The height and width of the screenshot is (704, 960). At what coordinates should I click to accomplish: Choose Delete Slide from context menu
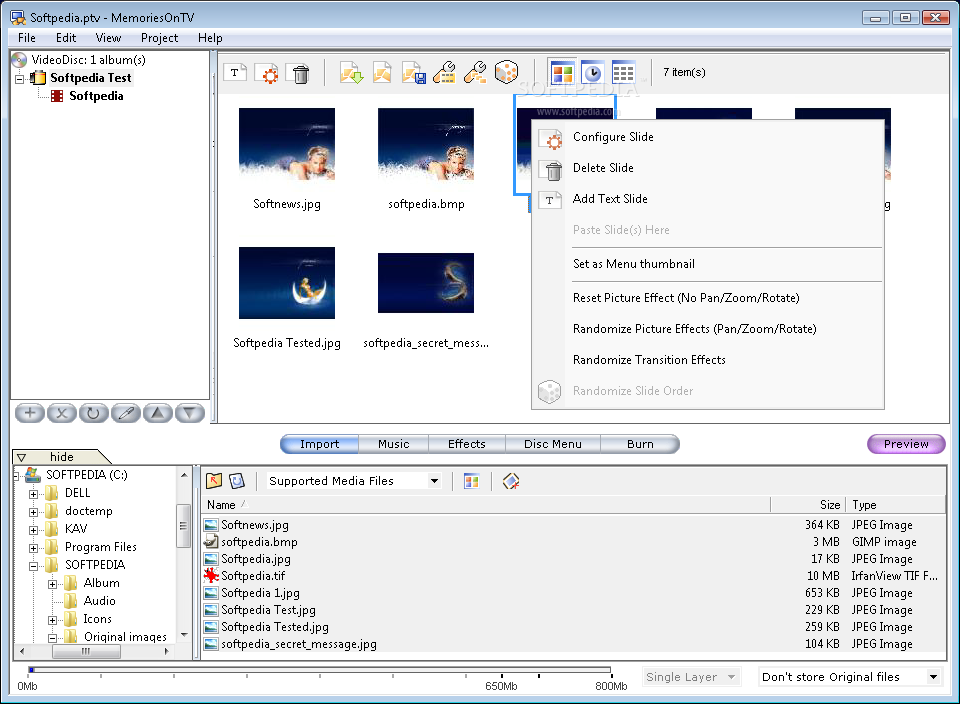pos(708,168)
